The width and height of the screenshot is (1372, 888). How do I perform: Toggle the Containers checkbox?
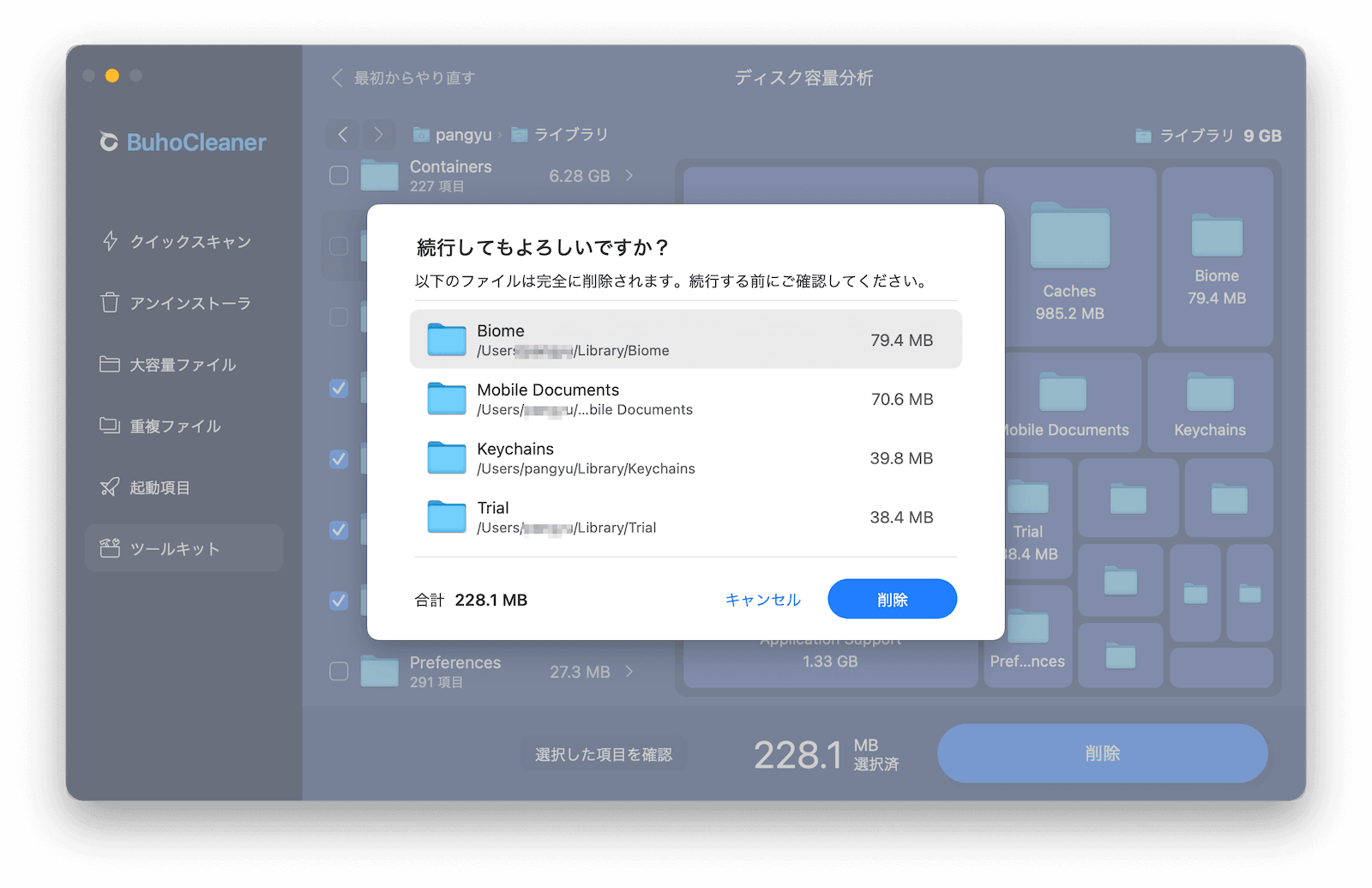tap(339, 175)
